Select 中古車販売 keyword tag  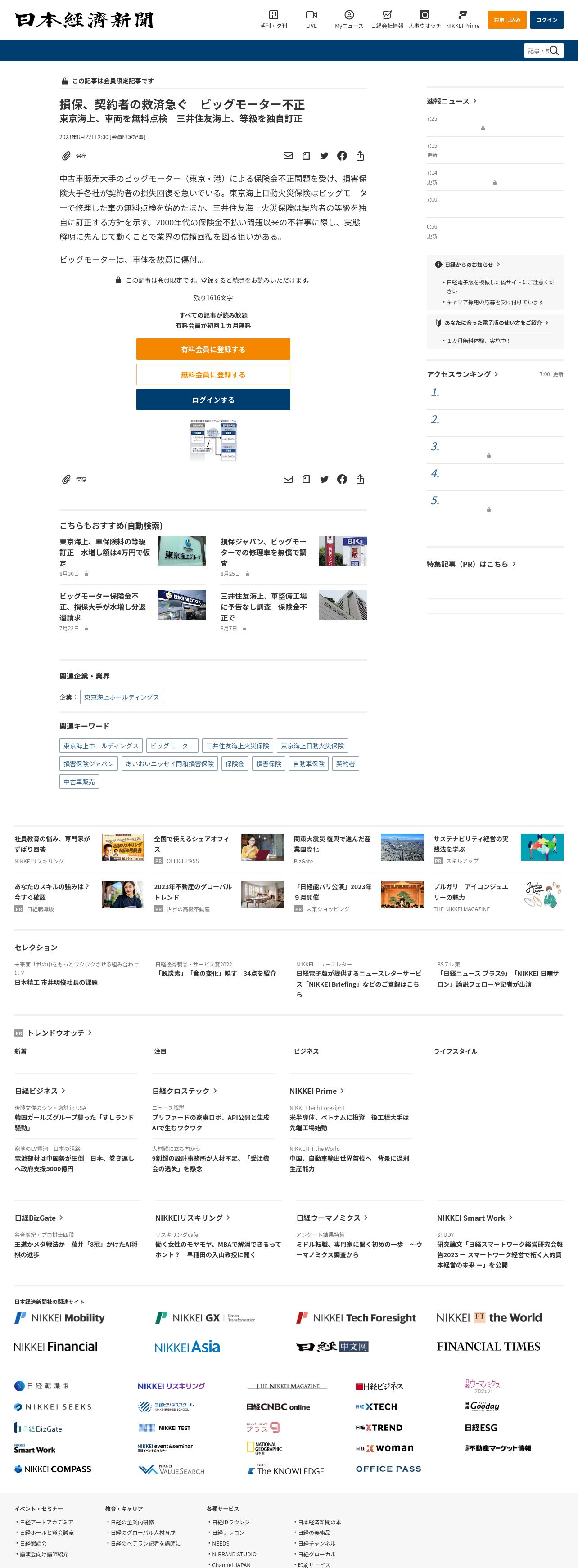point(79,782)
